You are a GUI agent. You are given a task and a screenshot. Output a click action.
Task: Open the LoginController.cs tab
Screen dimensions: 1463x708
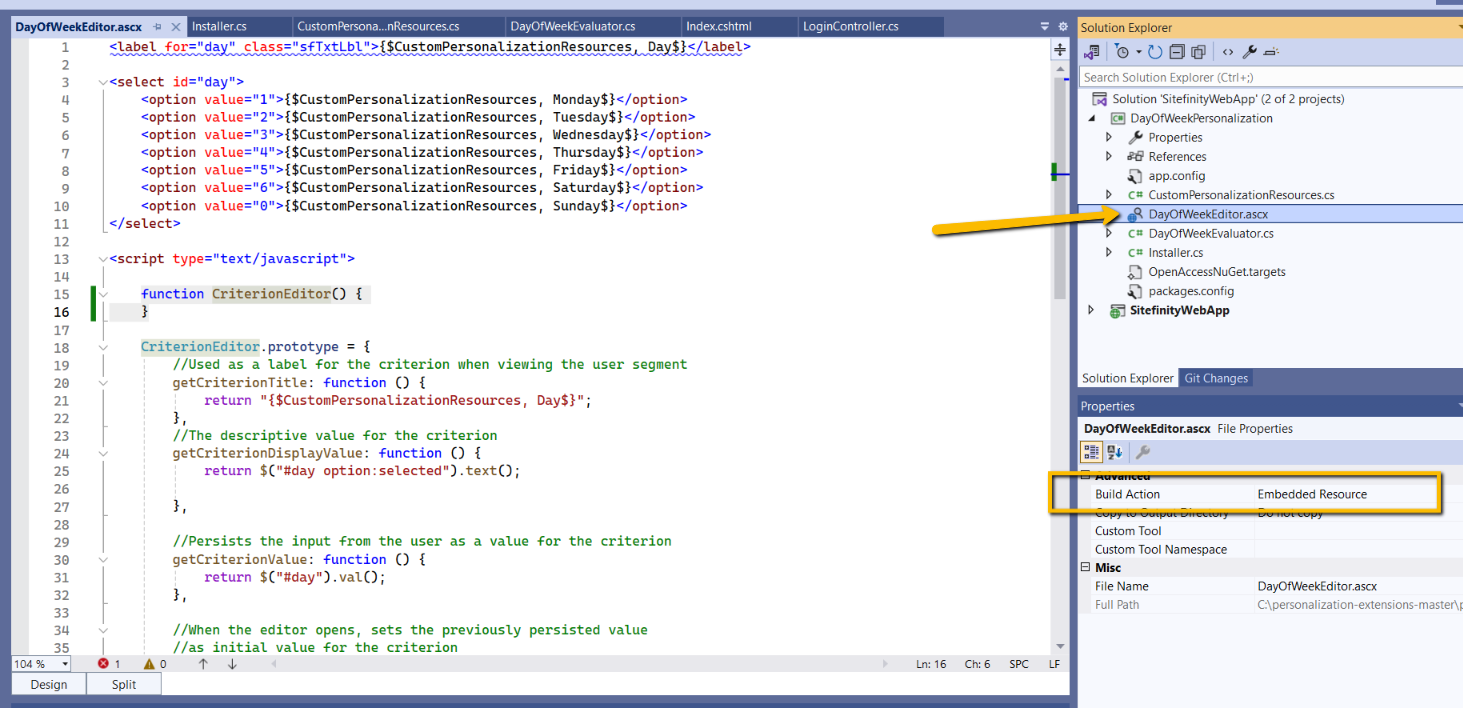pyautogui.click(x=850, y=27)
